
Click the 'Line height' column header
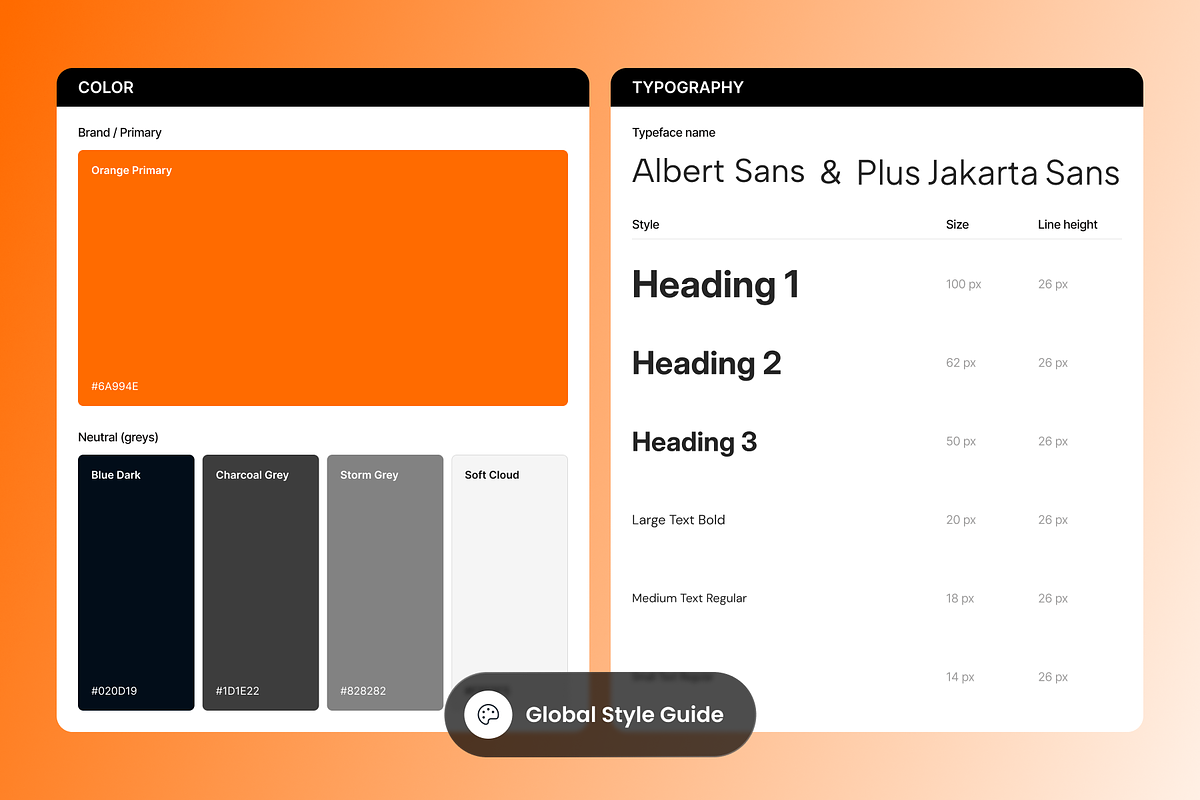click(x=1068, y=225)
